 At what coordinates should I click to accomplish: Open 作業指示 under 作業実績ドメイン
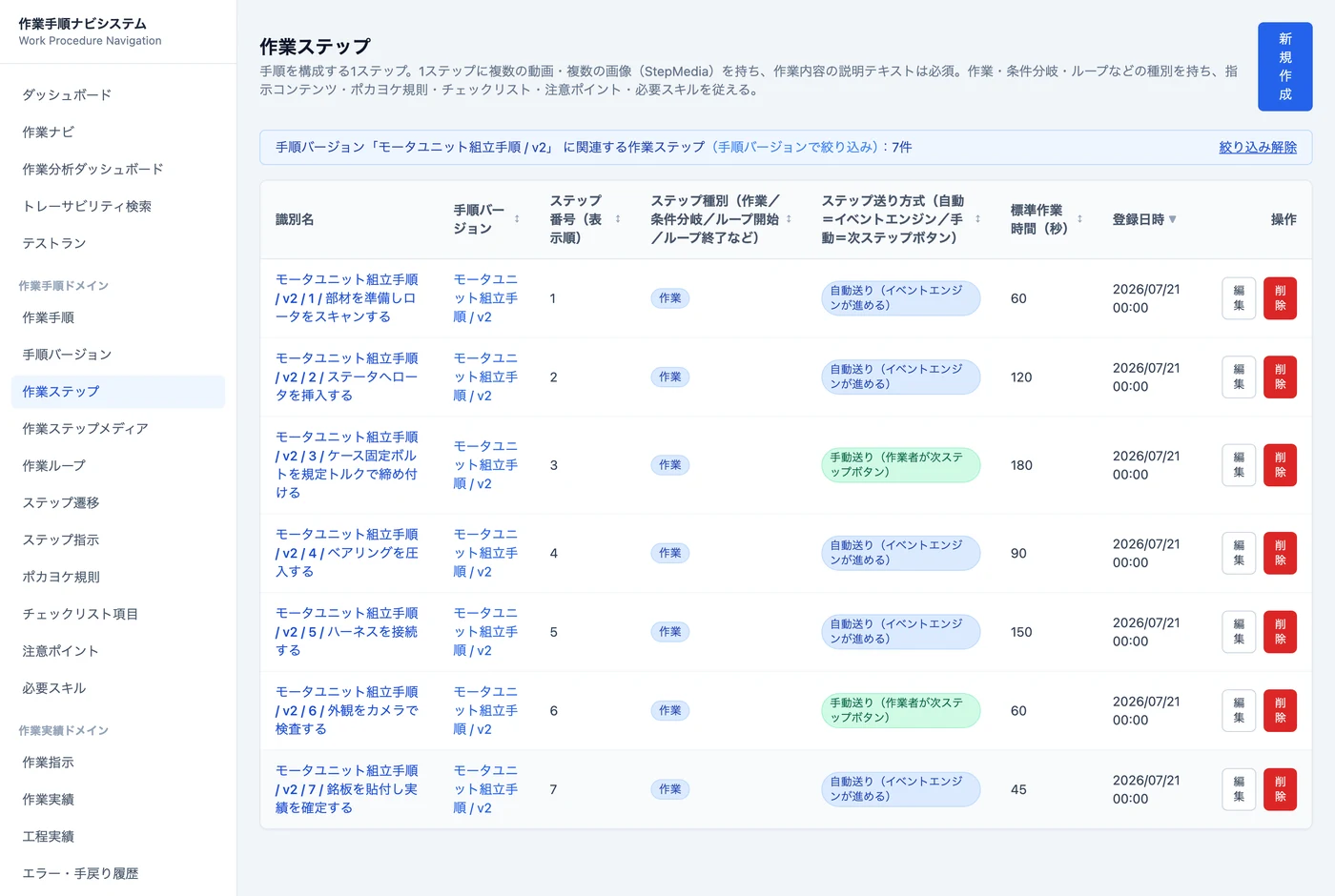[118, 763]
